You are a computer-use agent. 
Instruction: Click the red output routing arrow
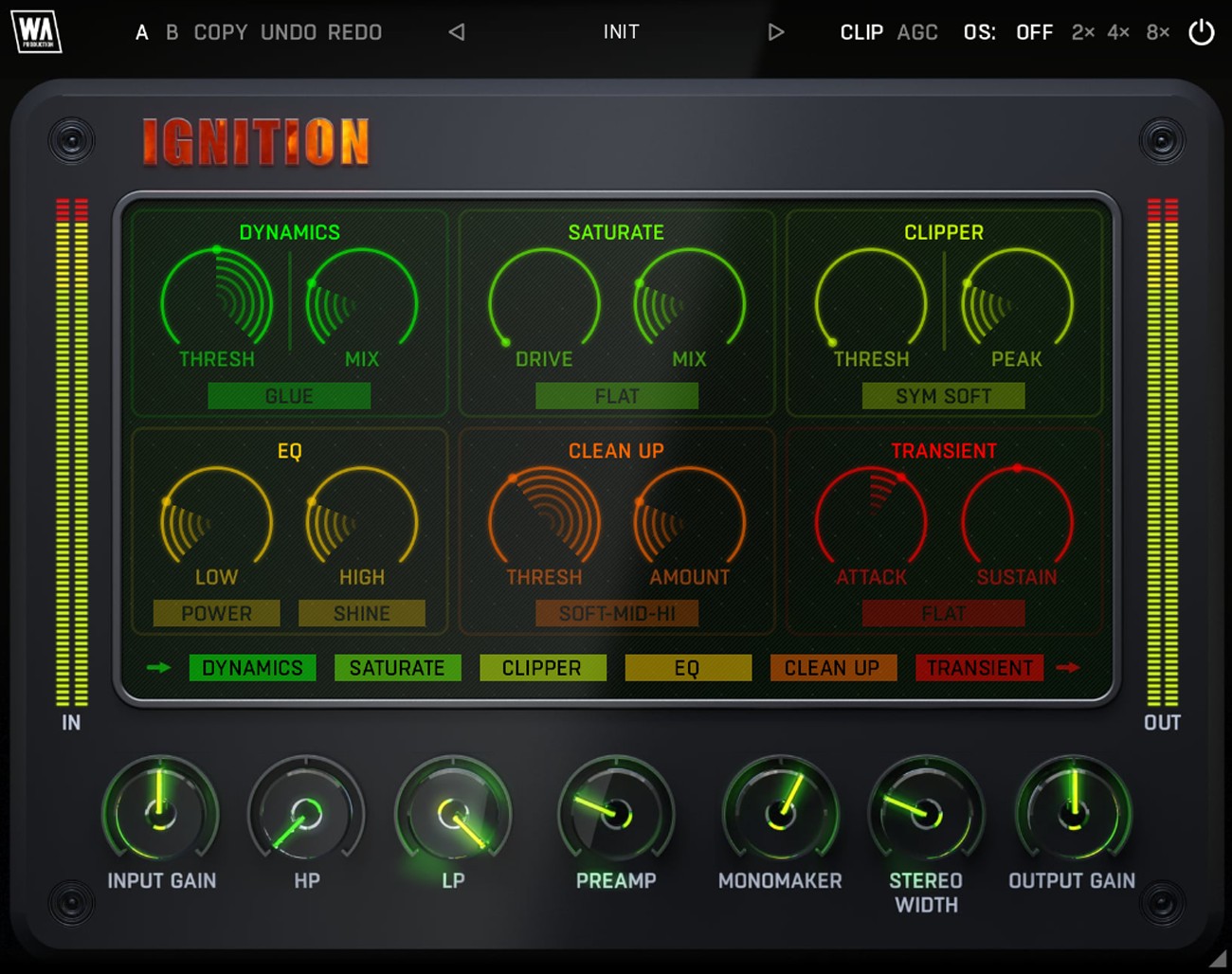point(1070,668)
